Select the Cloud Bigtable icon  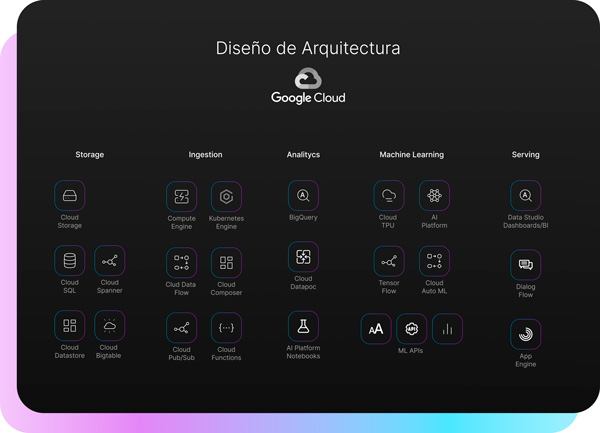coord(110,326)
